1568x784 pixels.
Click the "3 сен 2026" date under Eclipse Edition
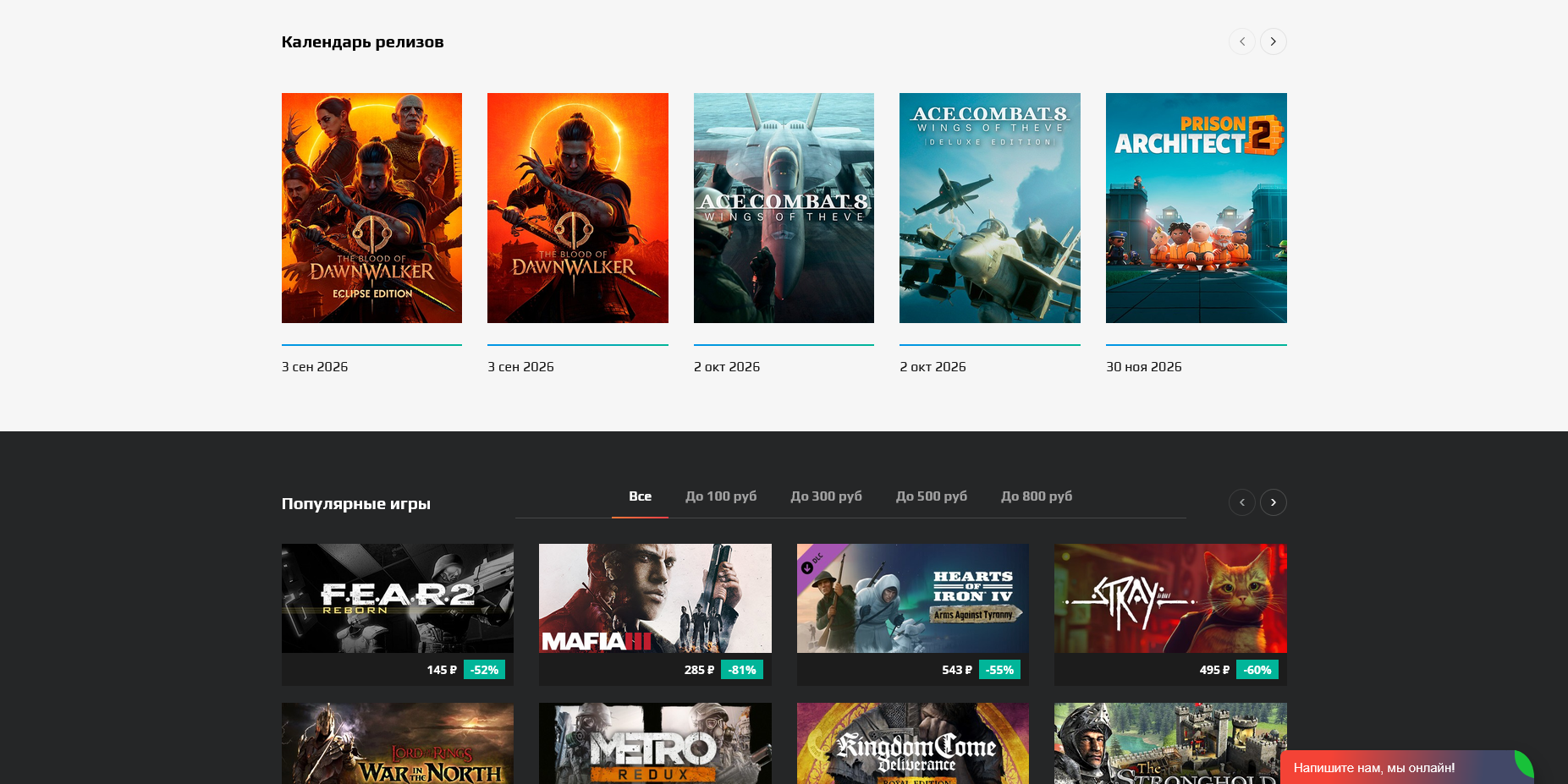click(x=315, y=367)
